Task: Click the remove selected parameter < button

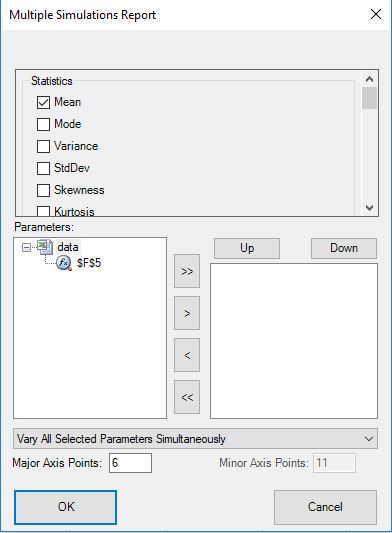Action: click(x=187, y=355)
